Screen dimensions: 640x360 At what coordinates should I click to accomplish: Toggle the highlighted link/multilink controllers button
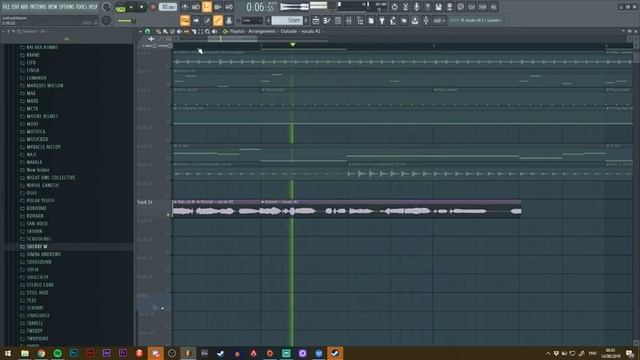pyautogui.click(x=218, y=20)
